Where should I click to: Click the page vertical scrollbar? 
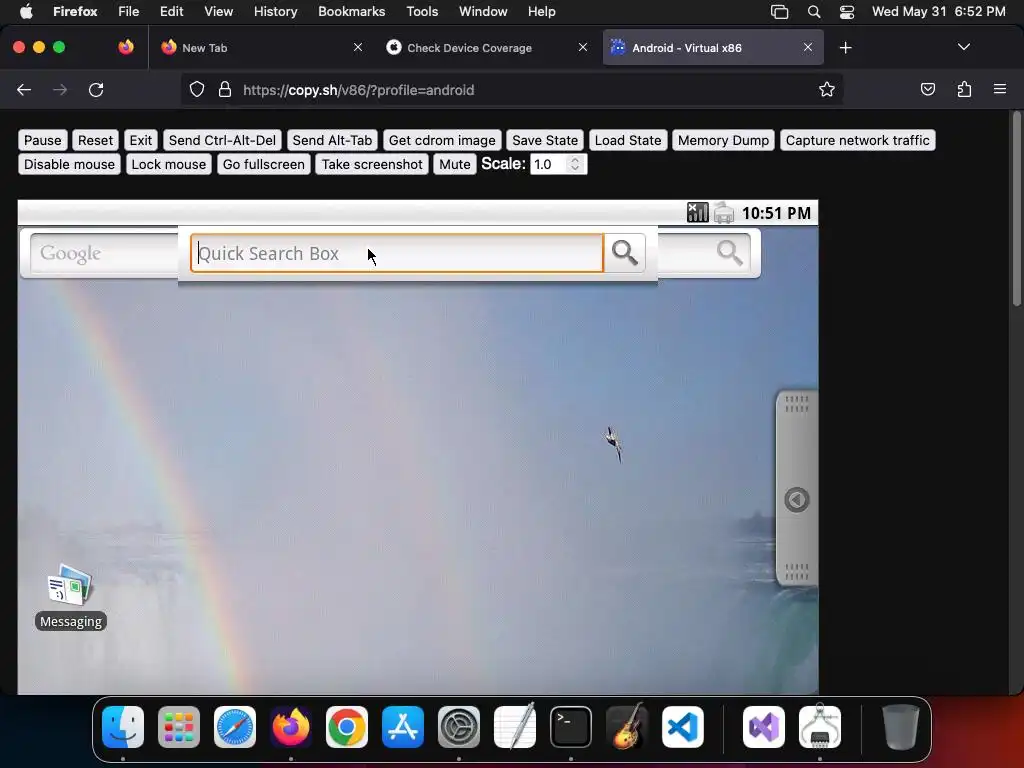[1017, 208]
